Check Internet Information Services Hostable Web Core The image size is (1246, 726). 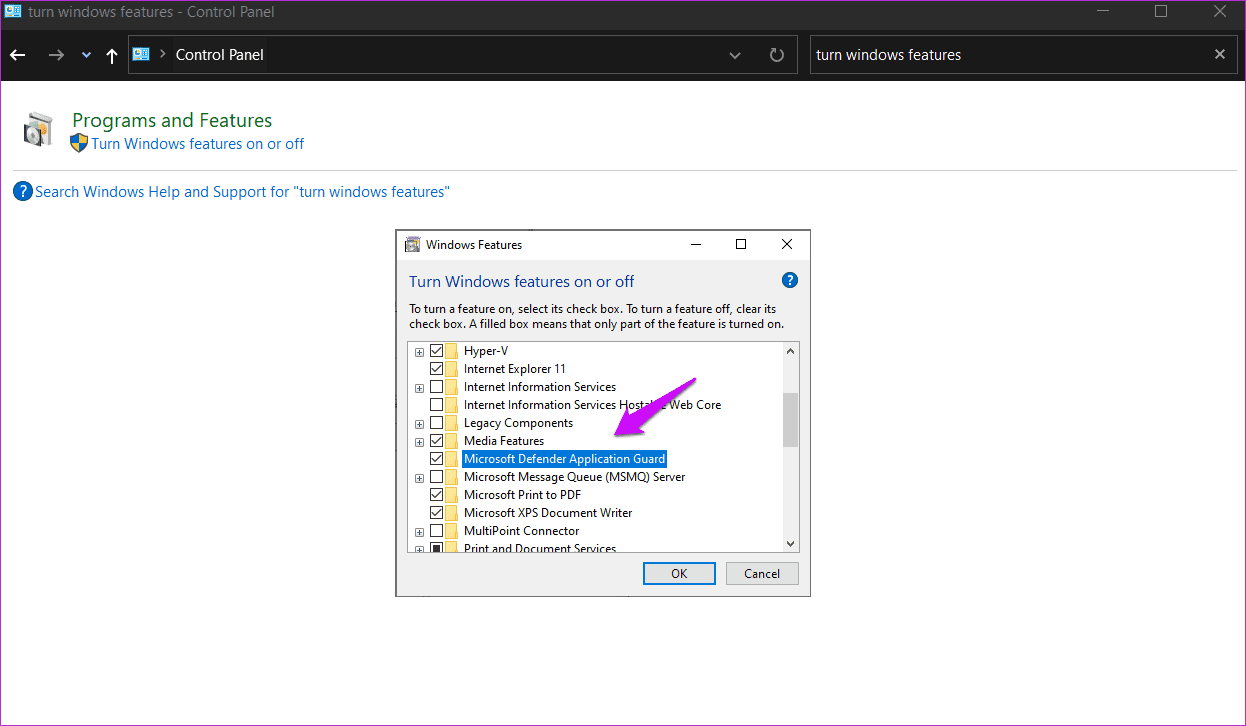(x=436, y=405)
